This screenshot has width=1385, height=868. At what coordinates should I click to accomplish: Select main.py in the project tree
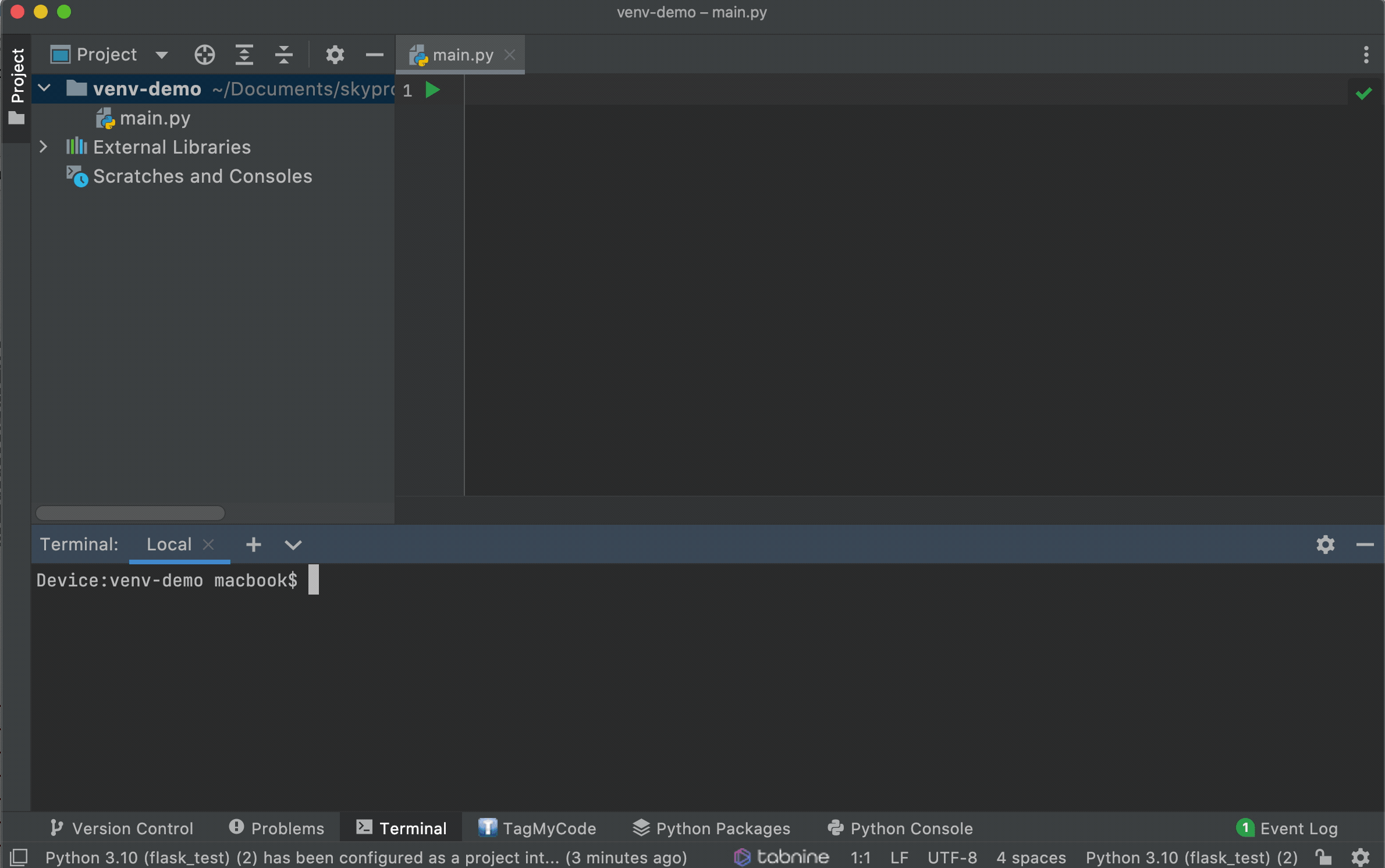[154, 118]
